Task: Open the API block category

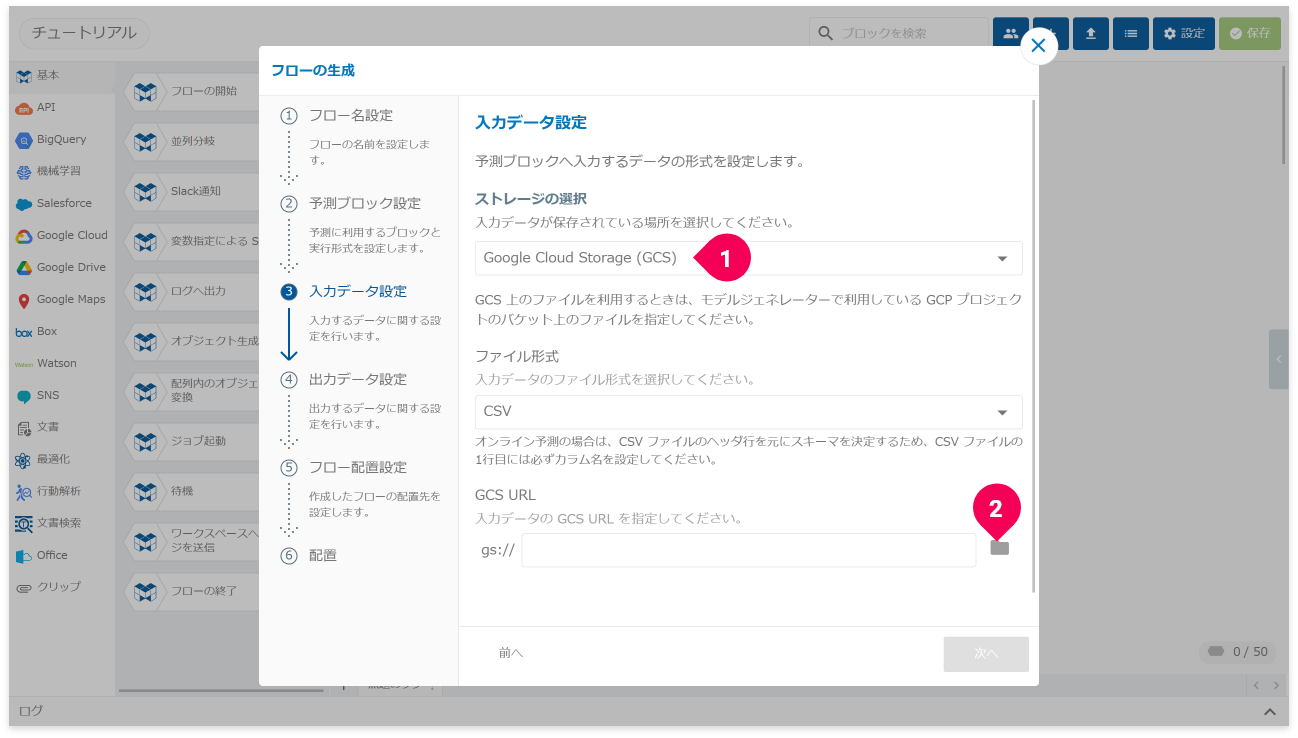Action: pyautogui.click(x=60, y=108)
